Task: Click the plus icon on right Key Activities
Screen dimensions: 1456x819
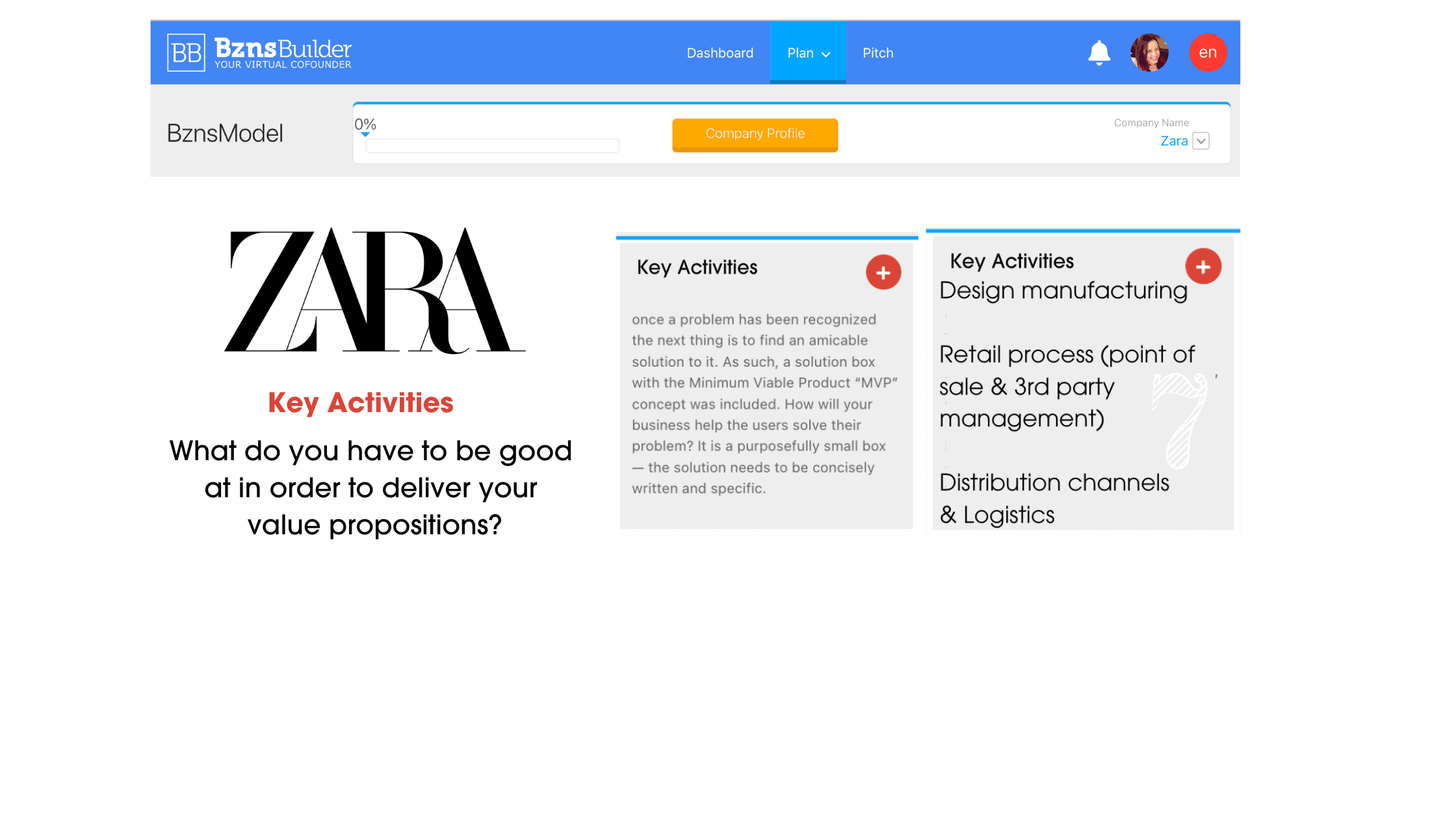Action: [x=1201, y=265]
